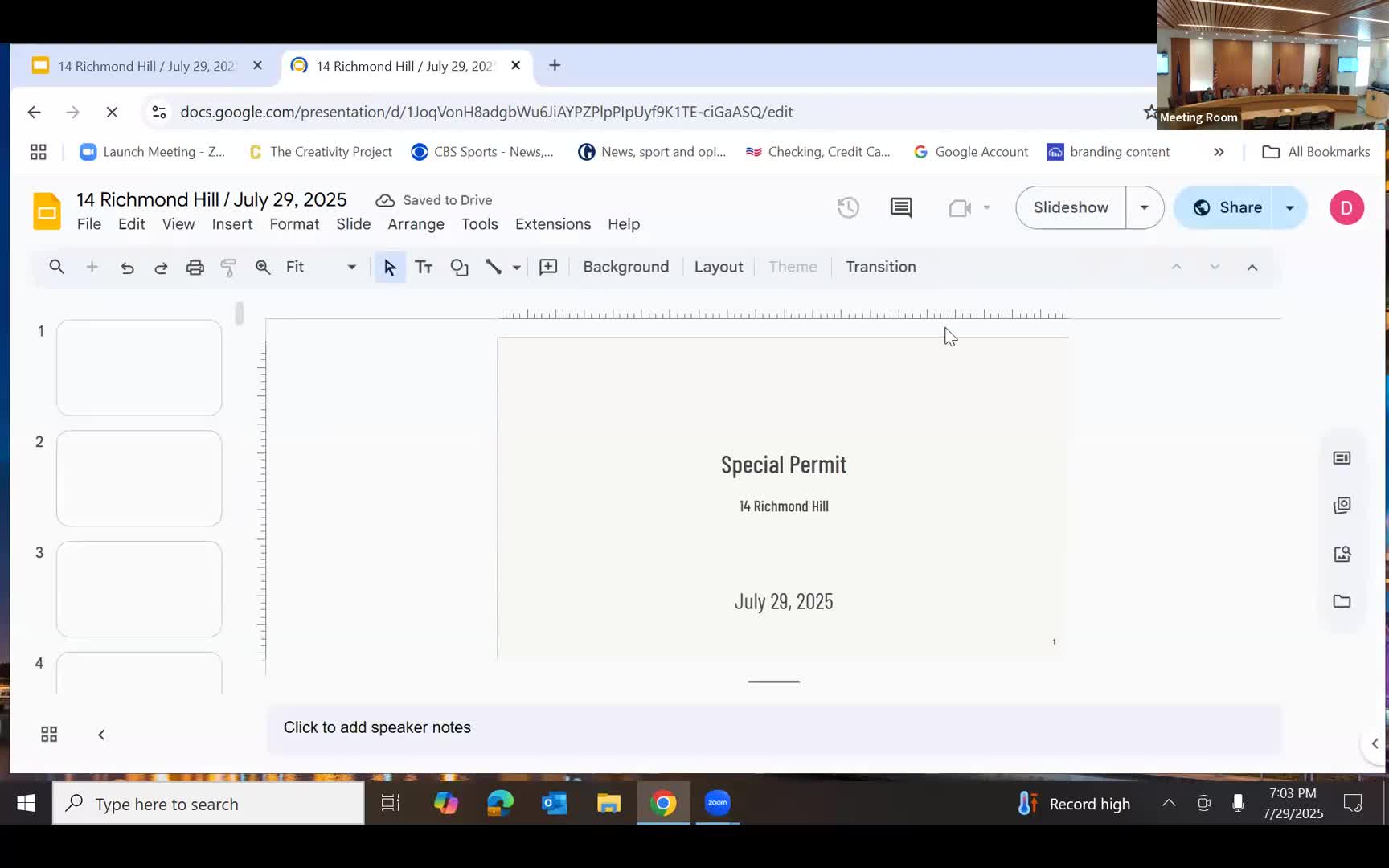
Task: Open the Help menu
Action: [x=624, y=224]
